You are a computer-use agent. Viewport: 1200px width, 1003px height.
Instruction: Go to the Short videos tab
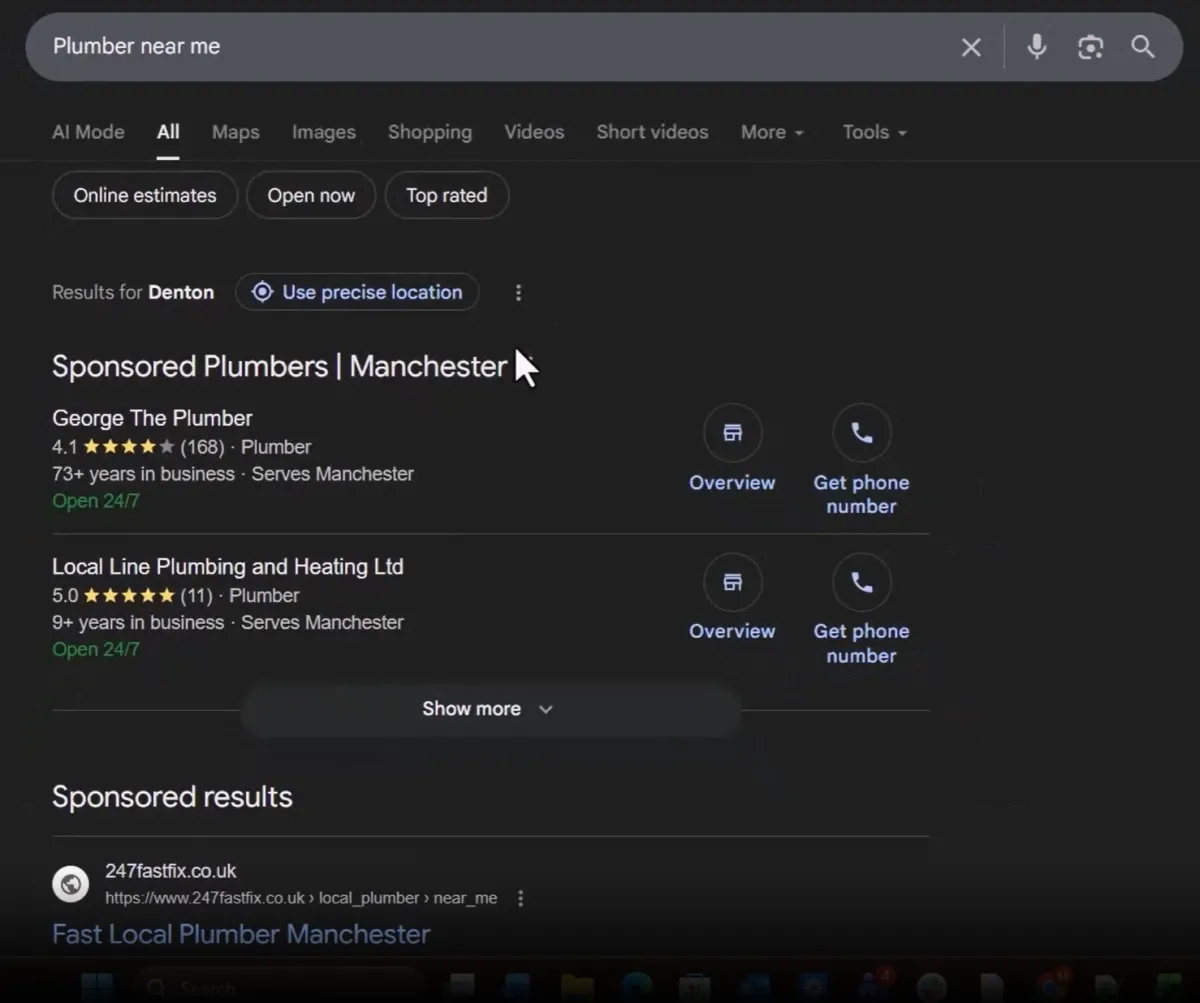point(652,132)
